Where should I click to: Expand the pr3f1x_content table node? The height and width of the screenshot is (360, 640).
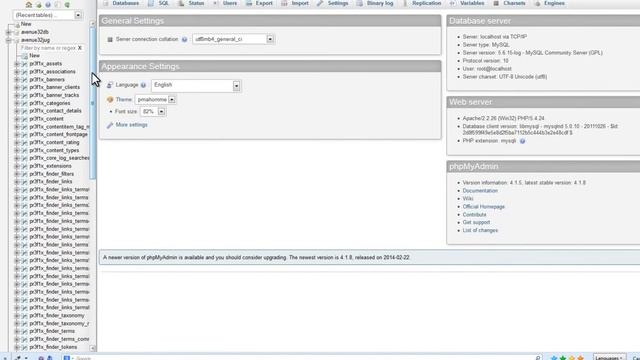[x=17, y=119]
